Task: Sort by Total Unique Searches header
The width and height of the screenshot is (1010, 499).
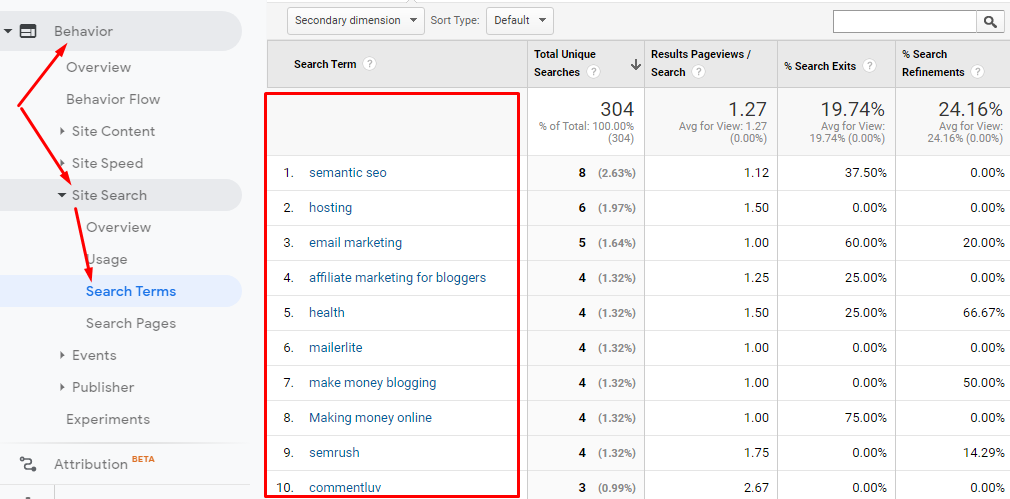Action: pyautogui.click(x=565, y=63)
